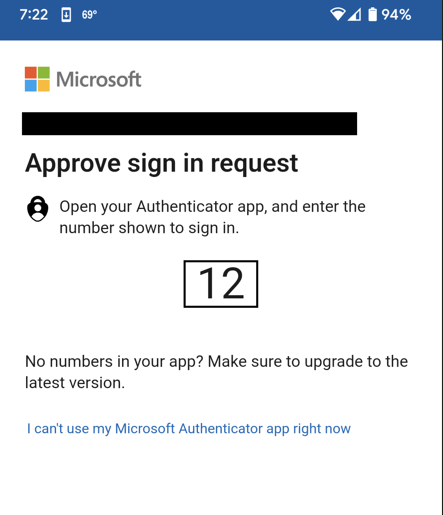Viewport: 443px width, 515px height.
Task: Tap the number 12 box
Action: (221, 284)
